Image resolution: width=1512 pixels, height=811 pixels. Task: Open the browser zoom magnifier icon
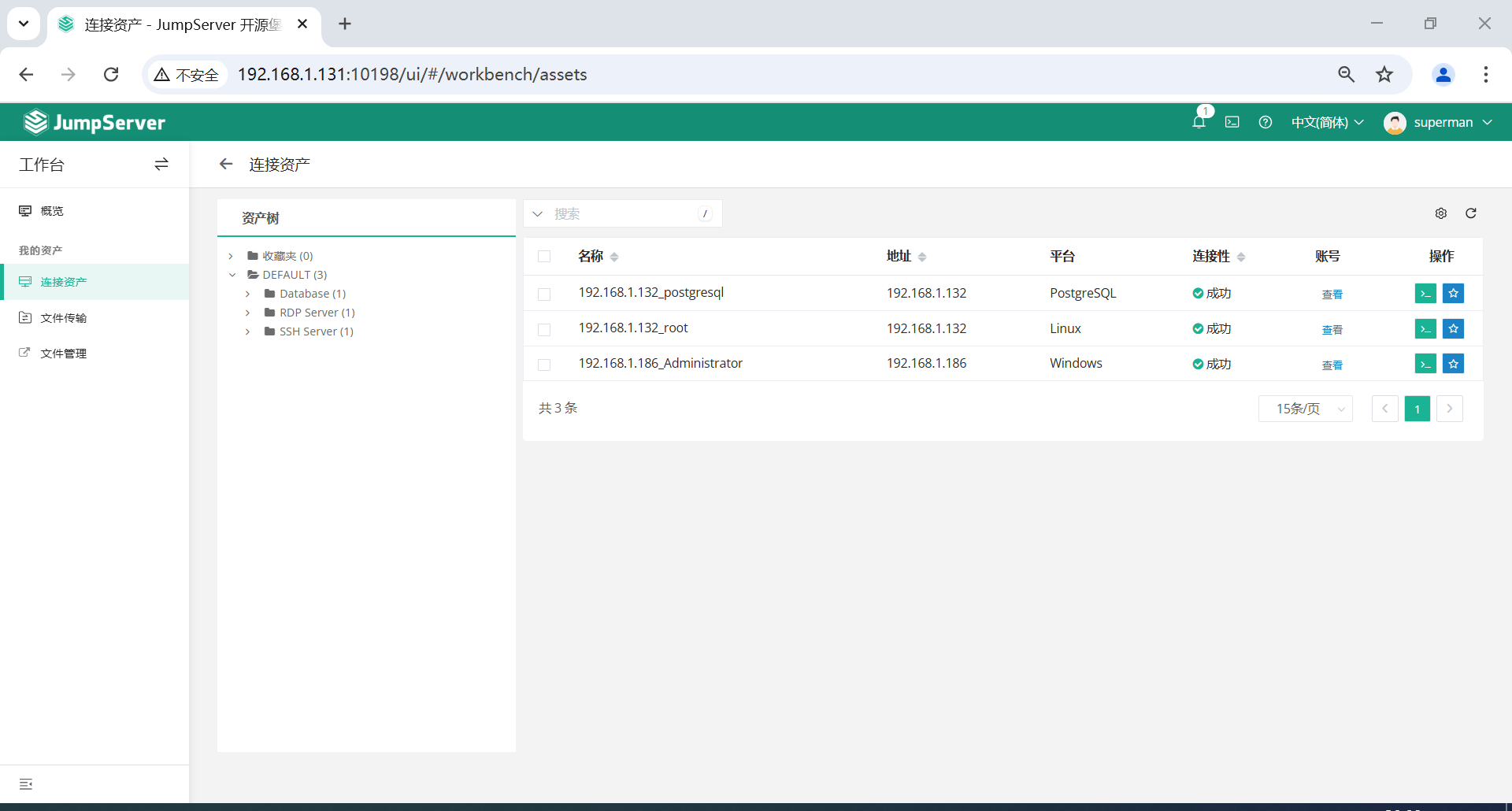tap(1347, 74)
